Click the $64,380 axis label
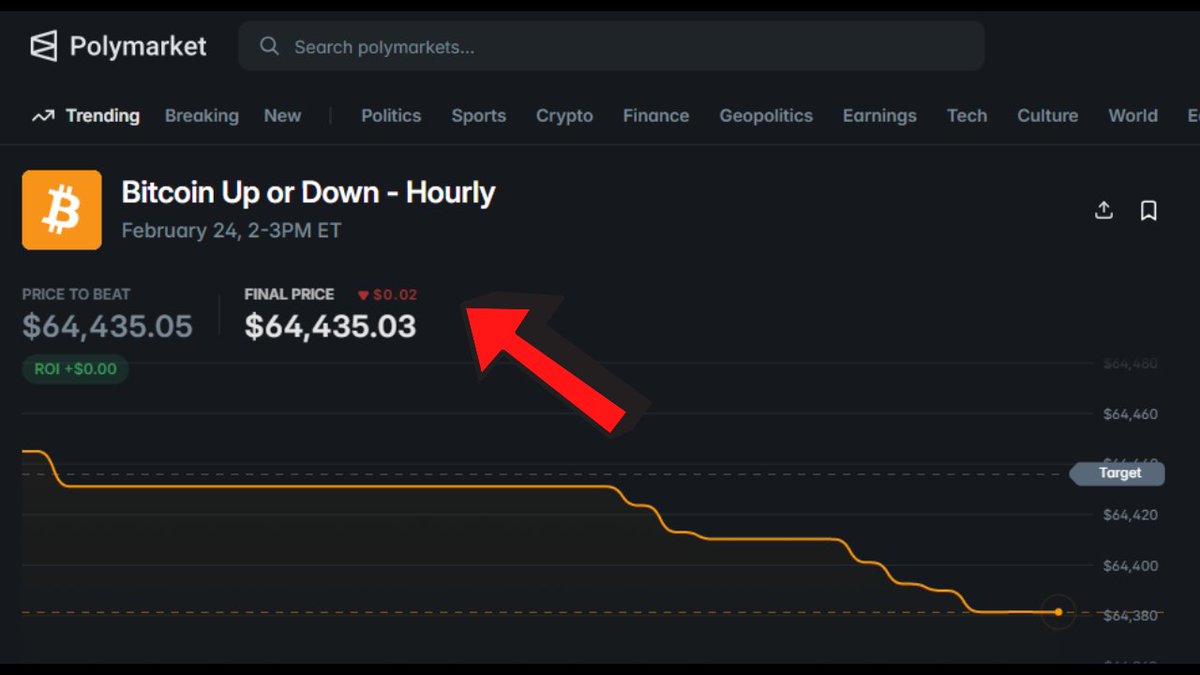The image size is (1200, 675). (1130, 616)
